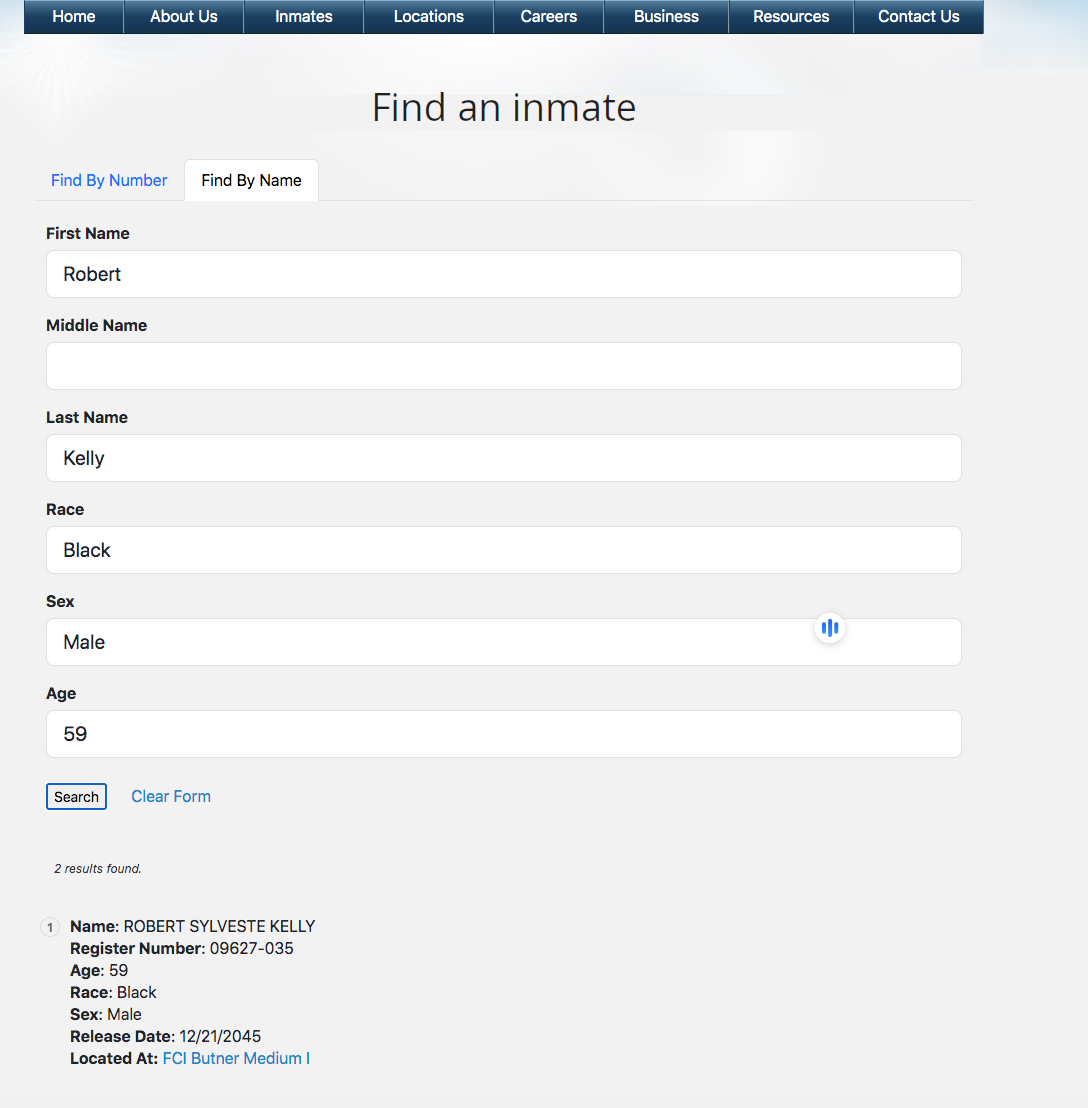Switch to the Find By Number tab
This screenshot has height=1108, width=1088.
[x=109, y=180]
